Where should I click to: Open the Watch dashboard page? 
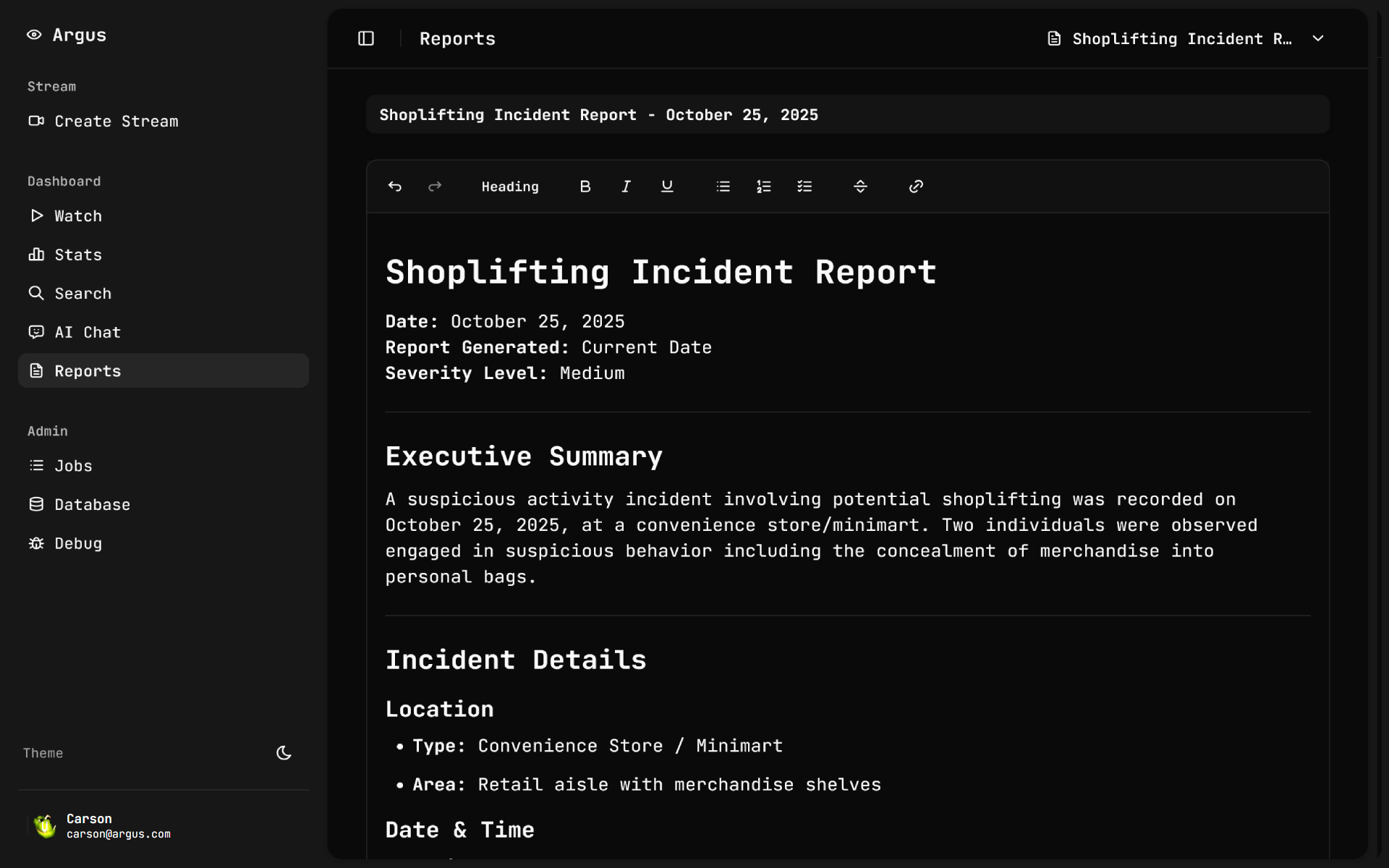[78, 216]
